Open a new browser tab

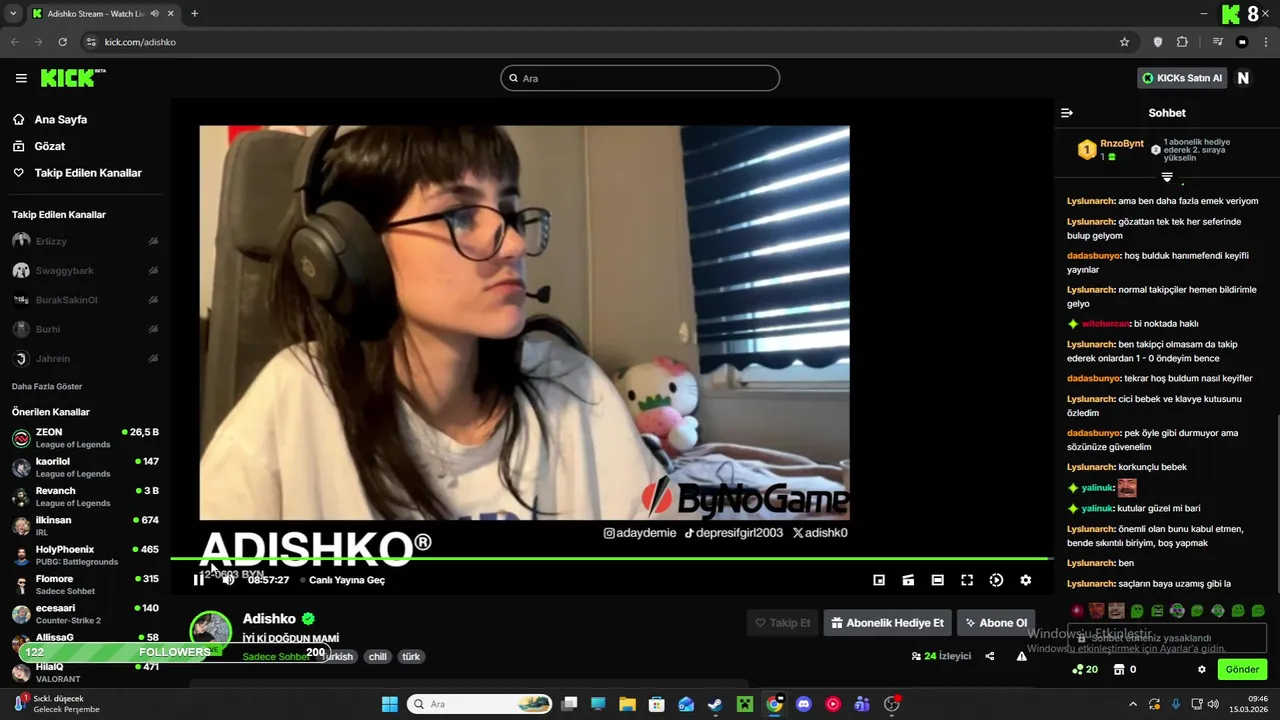194,13
